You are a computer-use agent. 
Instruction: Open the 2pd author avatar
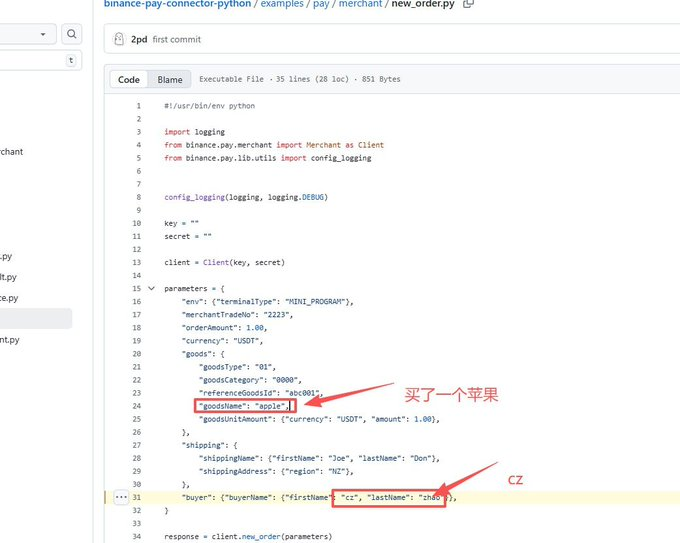coord(119,39)
